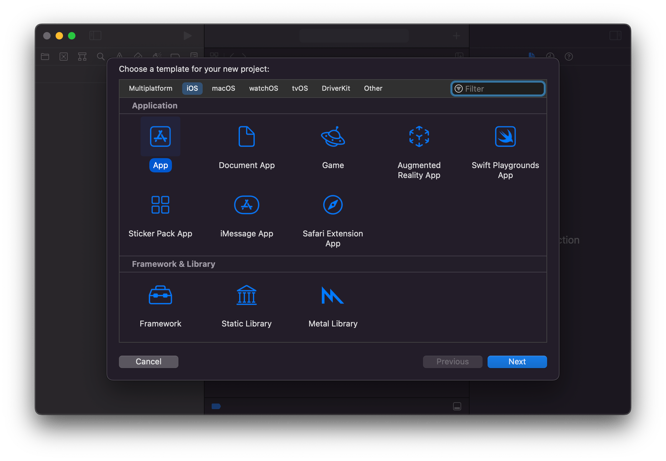The height and width of the screenshot is (461, 666).
Task: Click the "Application" section header
Action: (x=155, y=105)
